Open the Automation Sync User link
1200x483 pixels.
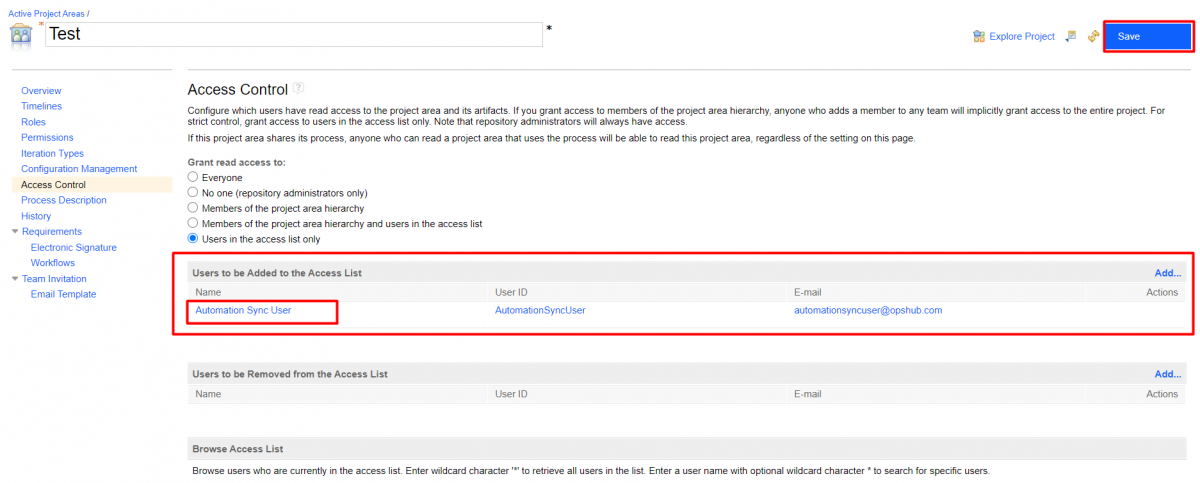coord(243,310)
